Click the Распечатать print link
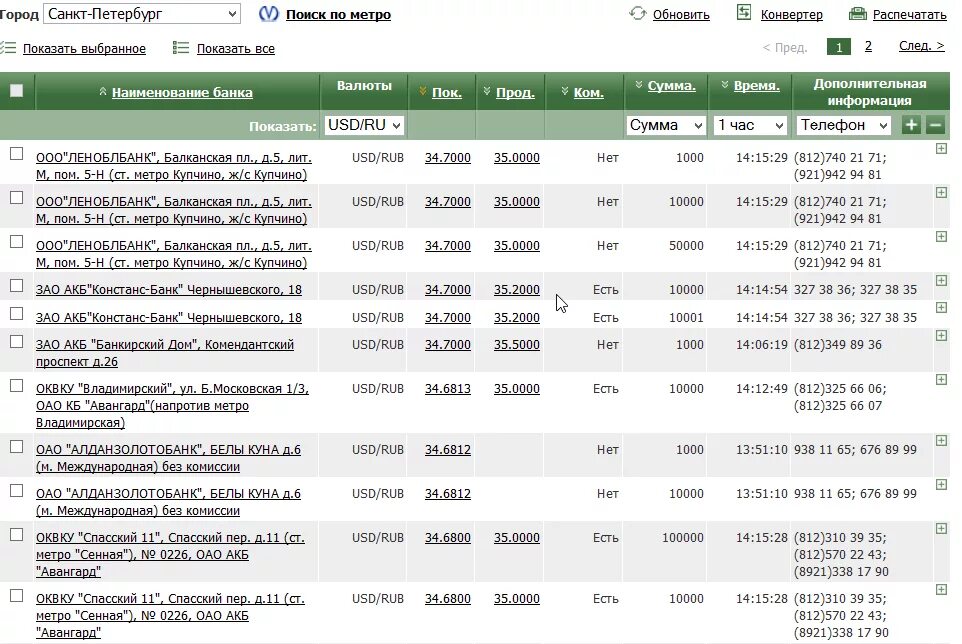 pyautogui.click(x=909, y=14)
